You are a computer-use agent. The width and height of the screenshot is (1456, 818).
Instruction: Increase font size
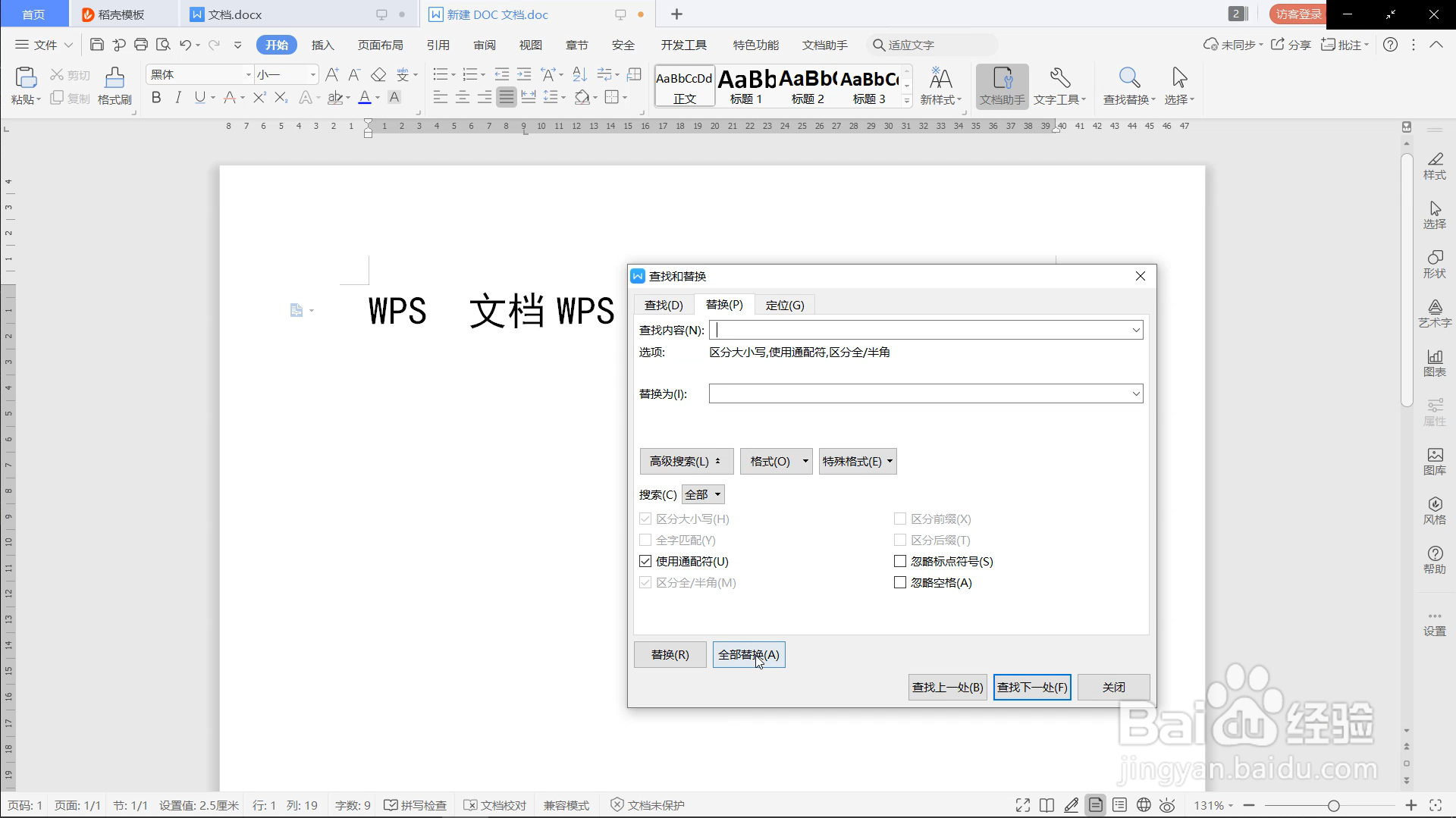tap(332, 74)
